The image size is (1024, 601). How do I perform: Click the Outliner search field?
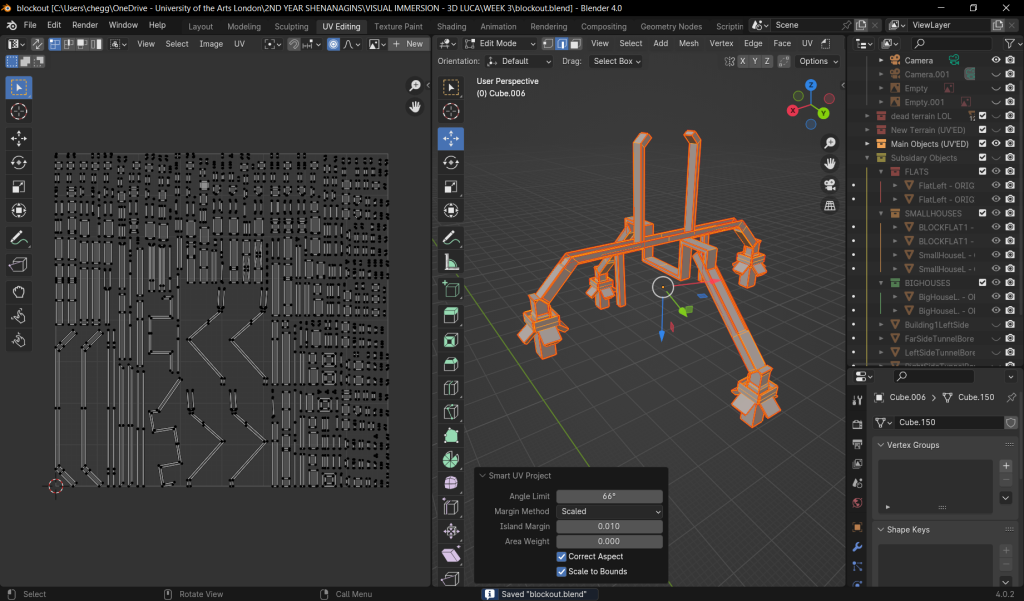[952, 44]
